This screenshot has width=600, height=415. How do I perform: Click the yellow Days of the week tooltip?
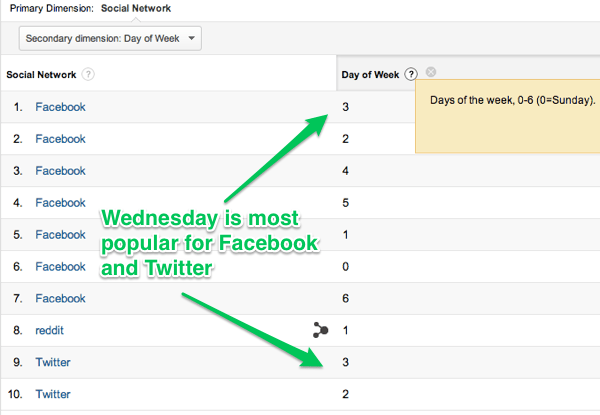[508, 116]
